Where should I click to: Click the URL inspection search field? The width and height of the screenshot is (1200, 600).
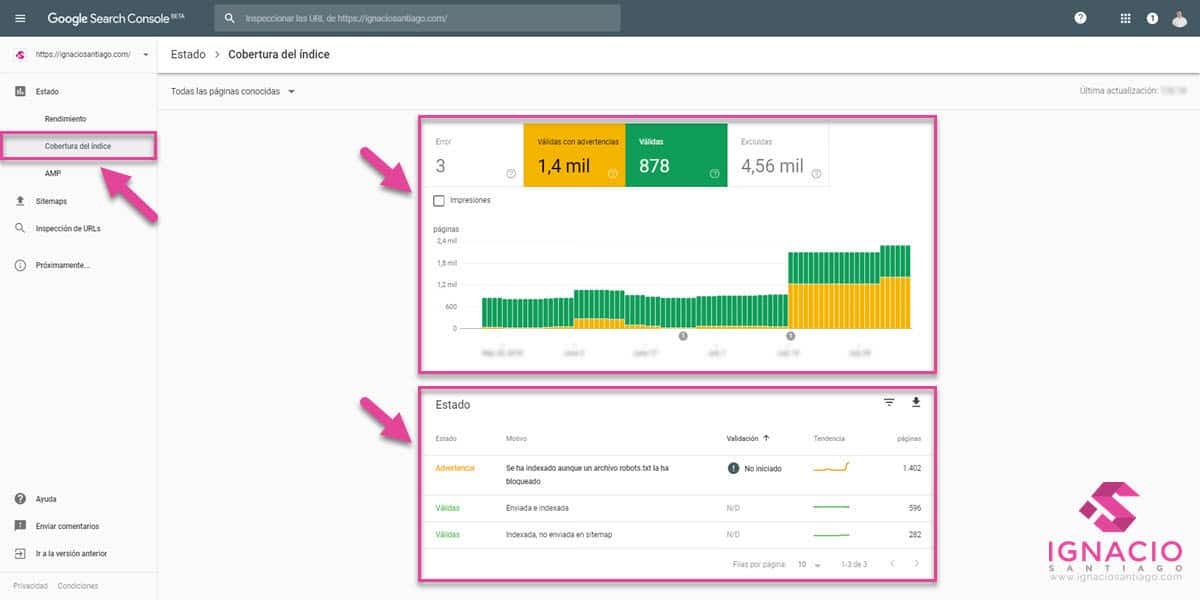(417, 18)
